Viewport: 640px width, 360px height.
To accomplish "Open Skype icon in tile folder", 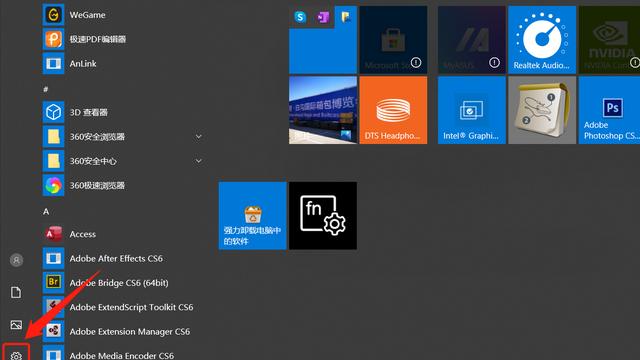I will [300, 17].
